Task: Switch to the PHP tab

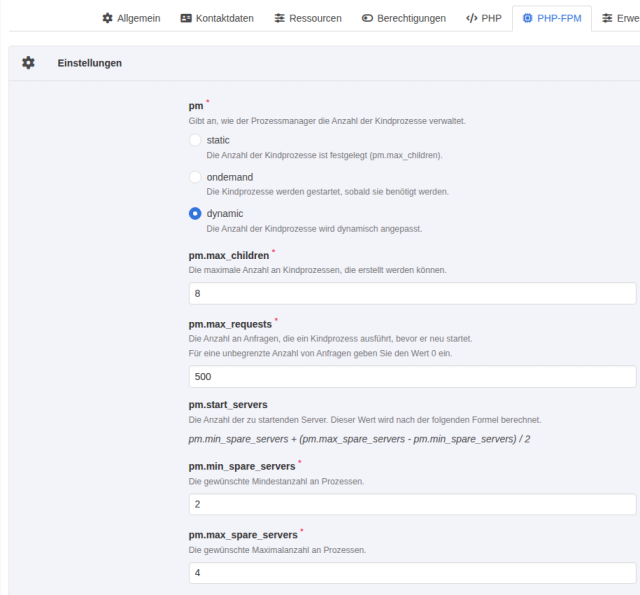Action: 484,18
